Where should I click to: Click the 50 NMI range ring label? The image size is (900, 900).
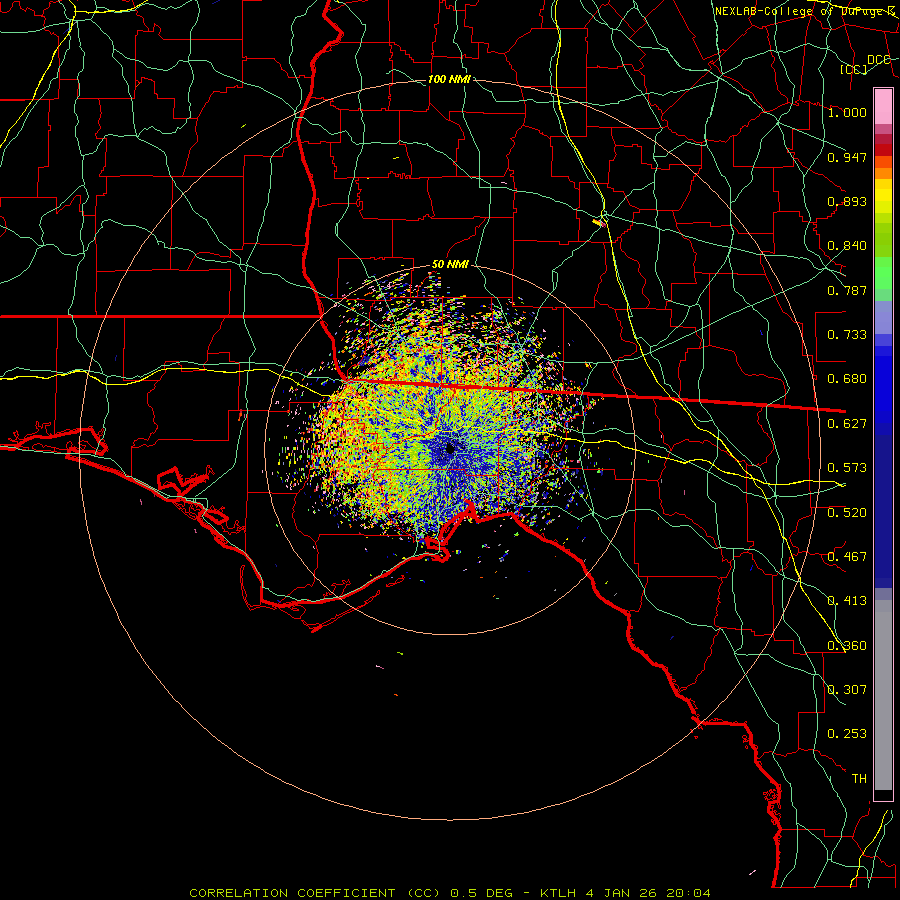450,264
